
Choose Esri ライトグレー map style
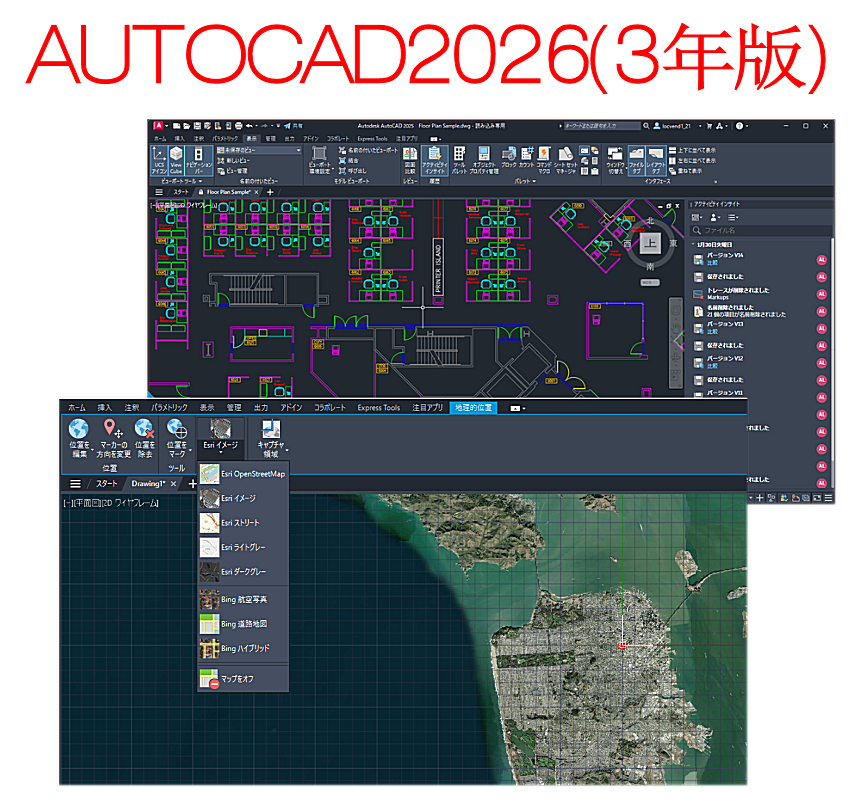(x=242, y=547)
